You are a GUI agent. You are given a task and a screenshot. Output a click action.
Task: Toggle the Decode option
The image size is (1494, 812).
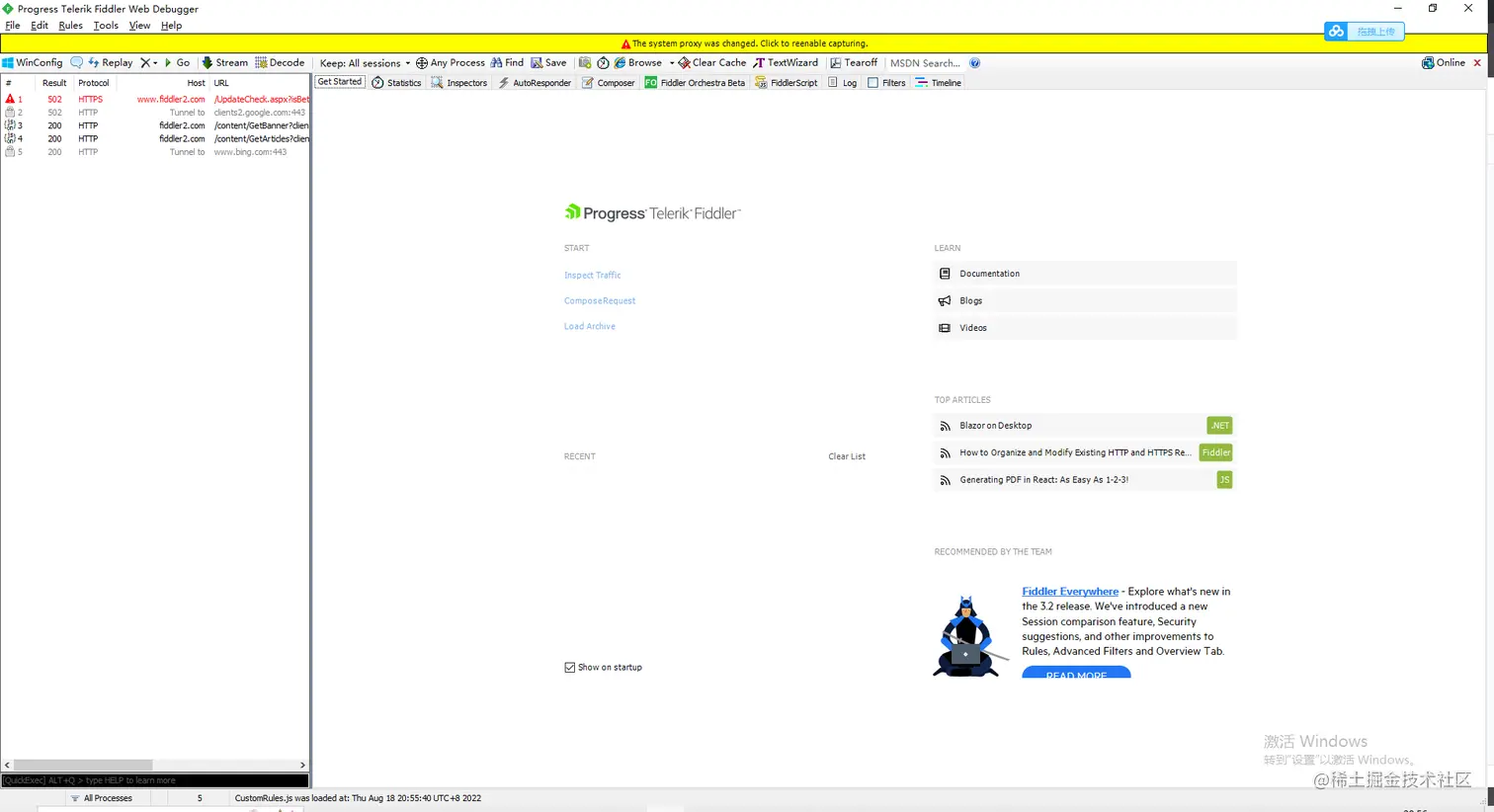point(280,63)
